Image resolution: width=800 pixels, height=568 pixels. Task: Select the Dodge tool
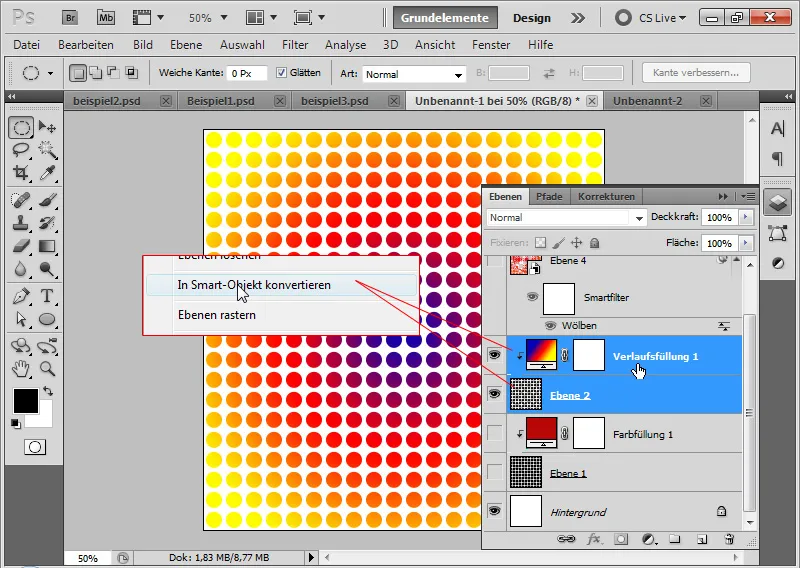click(47, 269)
